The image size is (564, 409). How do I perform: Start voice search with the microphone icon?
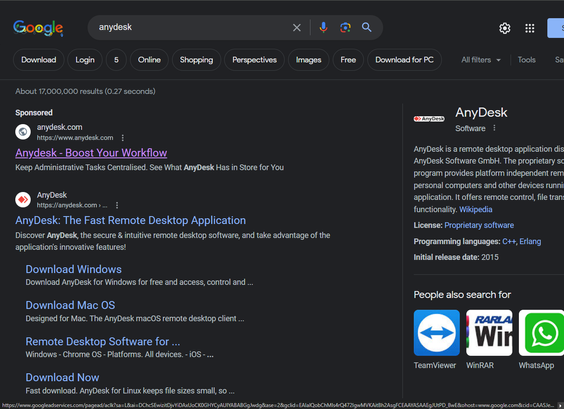(323, 27)
